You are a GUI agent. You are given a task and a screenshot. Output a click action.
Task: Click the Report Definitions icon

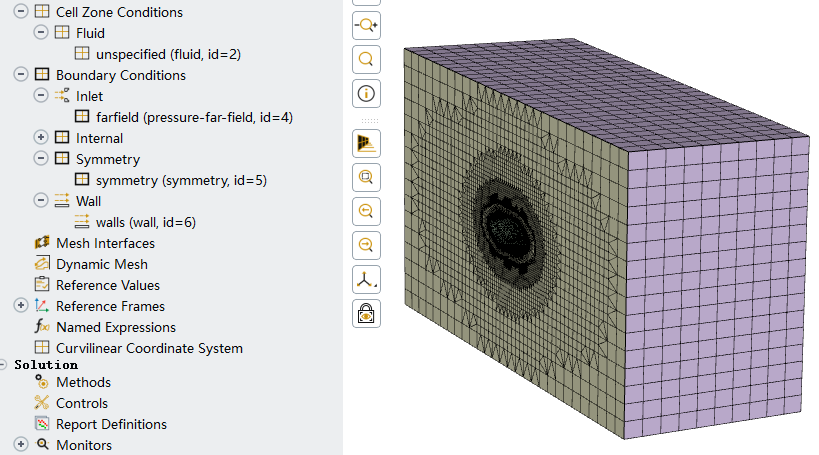coord(42,424)
